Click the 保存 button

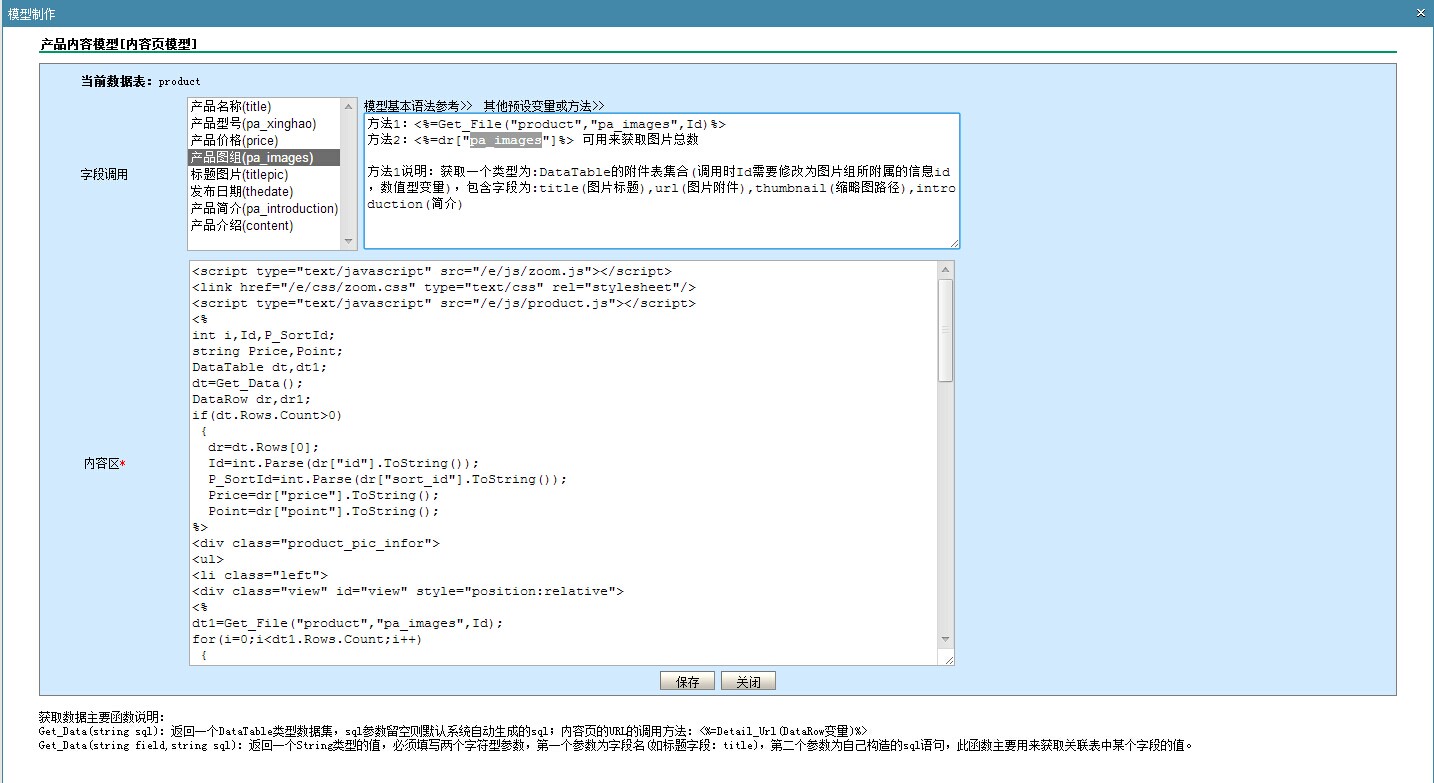[687, 682]
